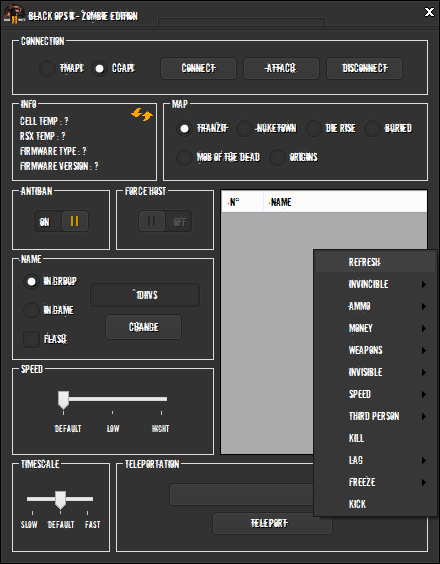The image size is (440, 564).
Task: Click the orange refresh arrows in Info
Action: coord(142,115)
